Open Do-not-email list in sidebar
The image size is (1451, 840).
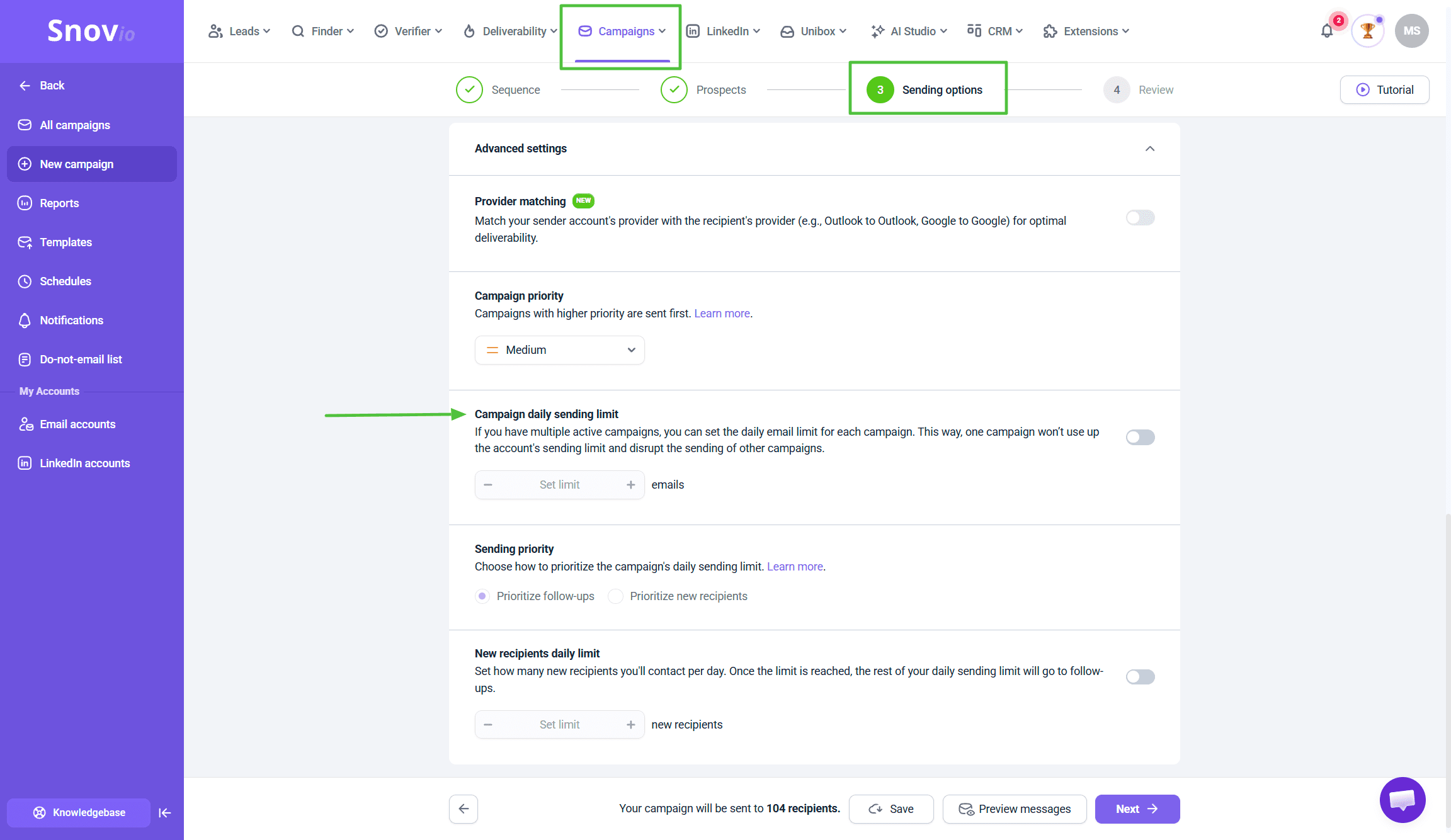point(81,360)
